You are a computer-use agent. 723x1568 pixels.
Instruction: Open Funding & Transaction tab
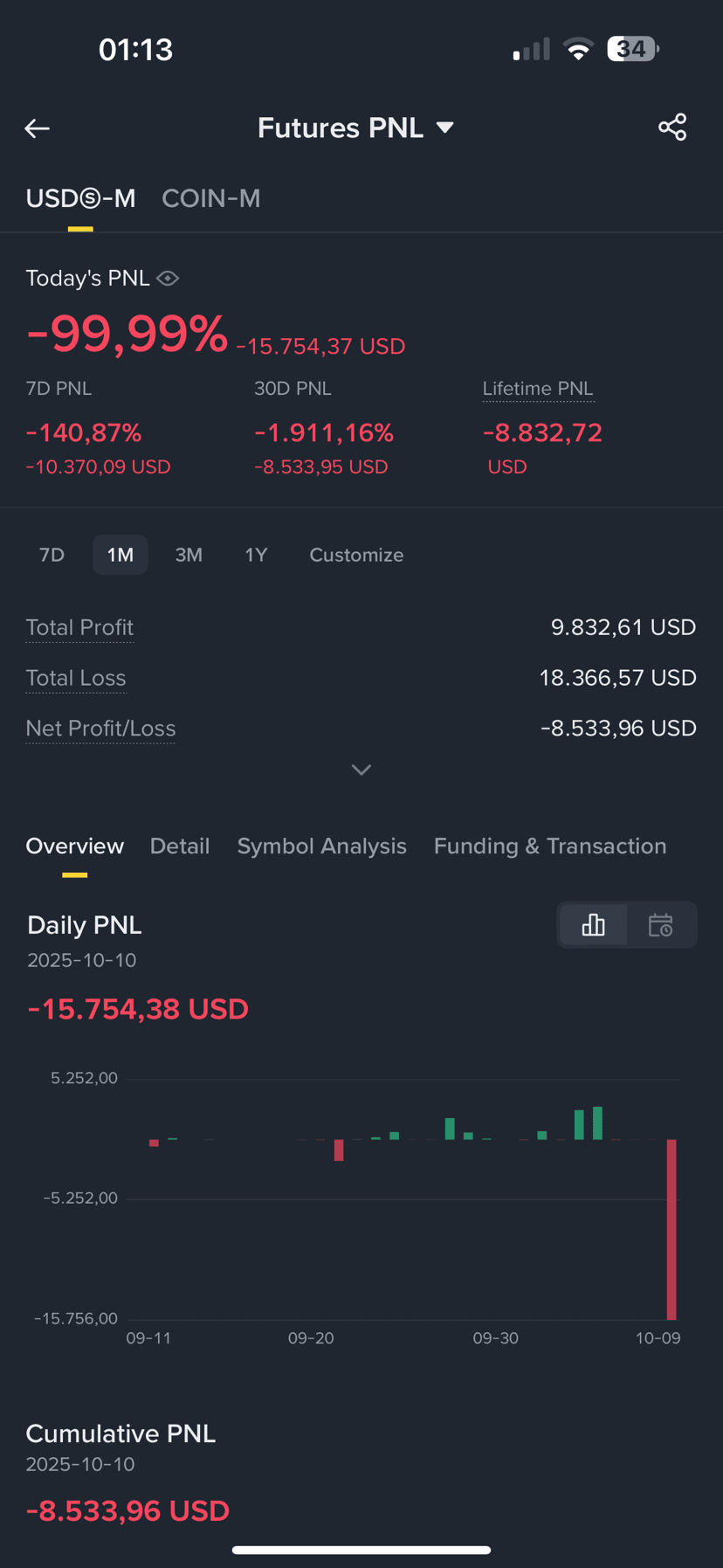coord(550,846)
